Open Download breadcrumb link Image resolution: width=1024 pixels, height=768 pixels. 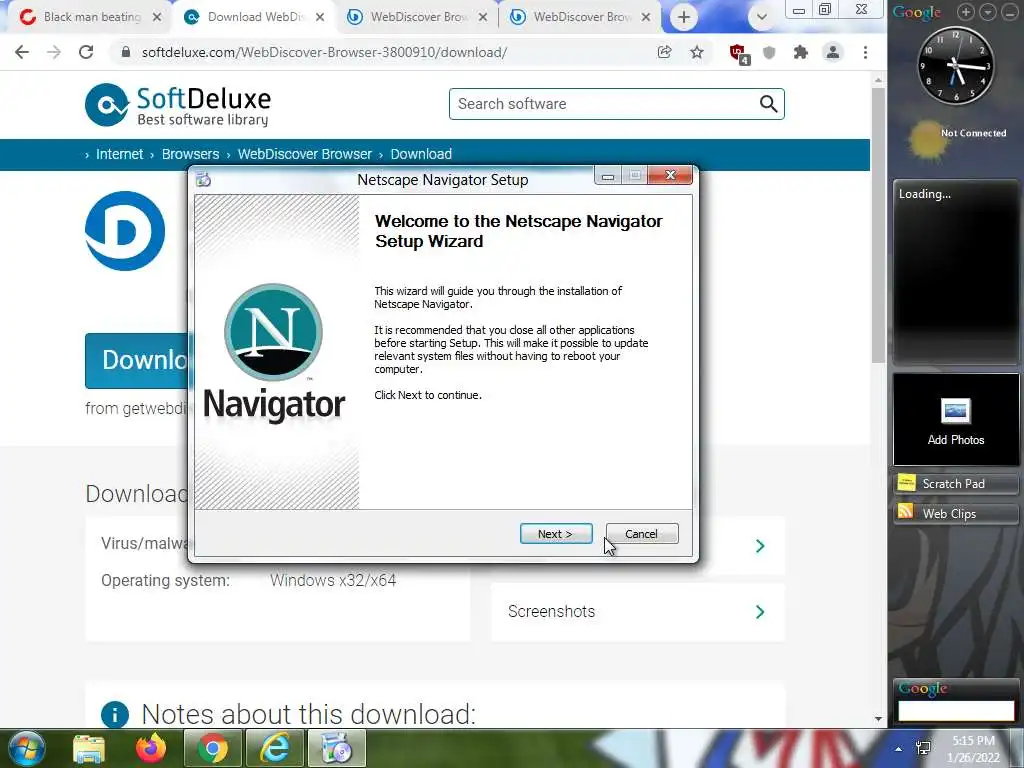421,154
